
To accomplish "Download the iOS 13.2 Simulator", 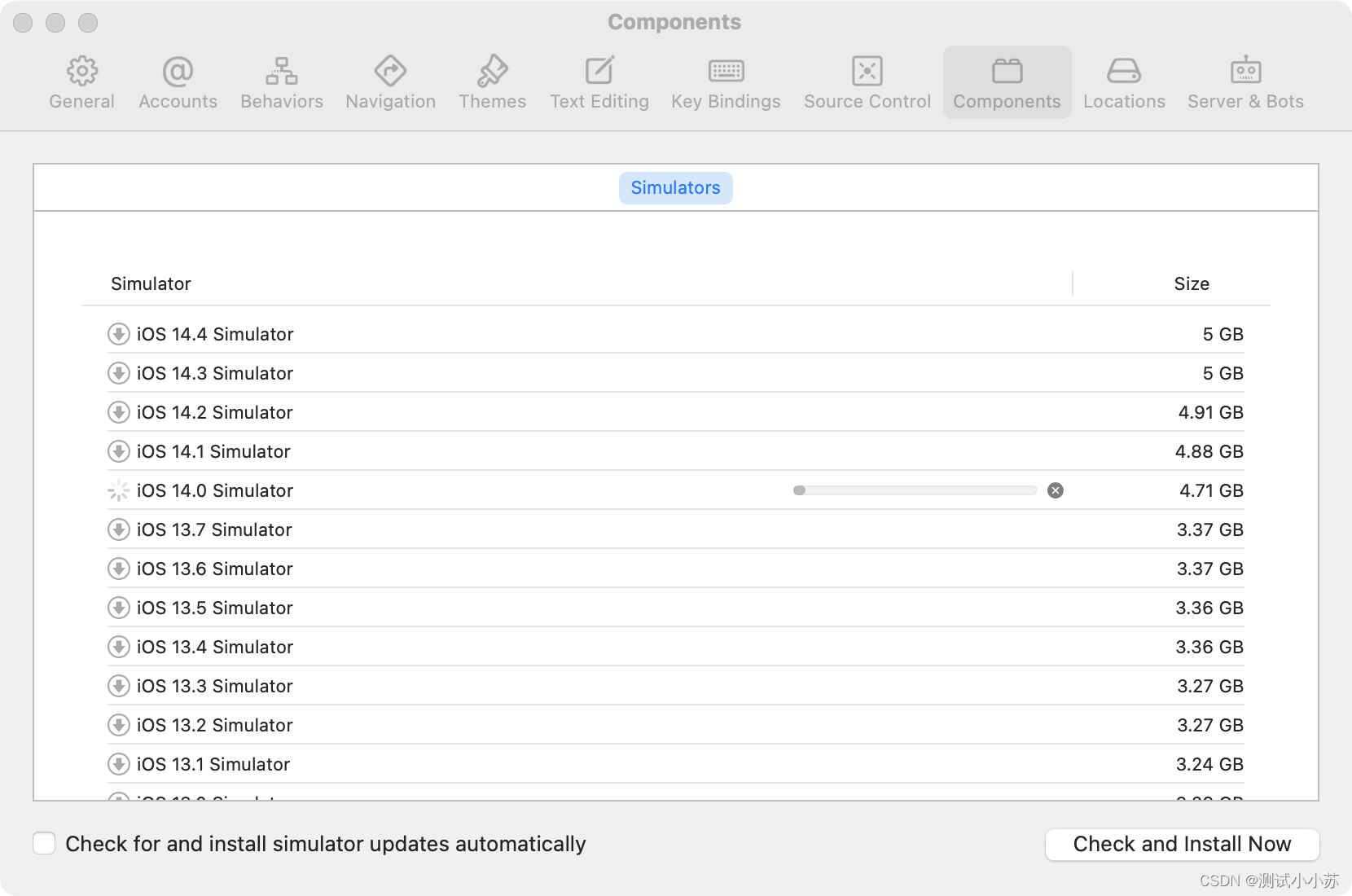I will [x=119, y=725].
